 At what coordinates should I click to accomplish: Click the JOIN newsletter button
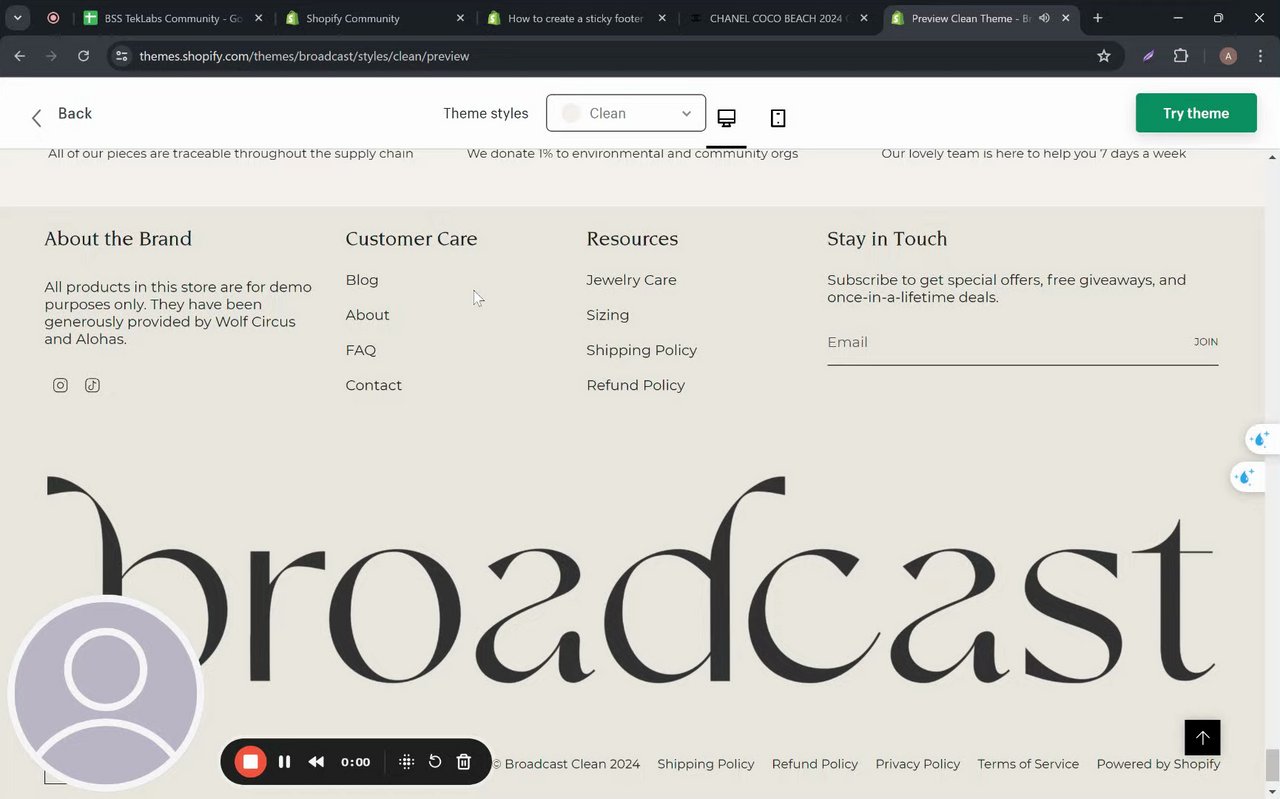coord(1206,342)
